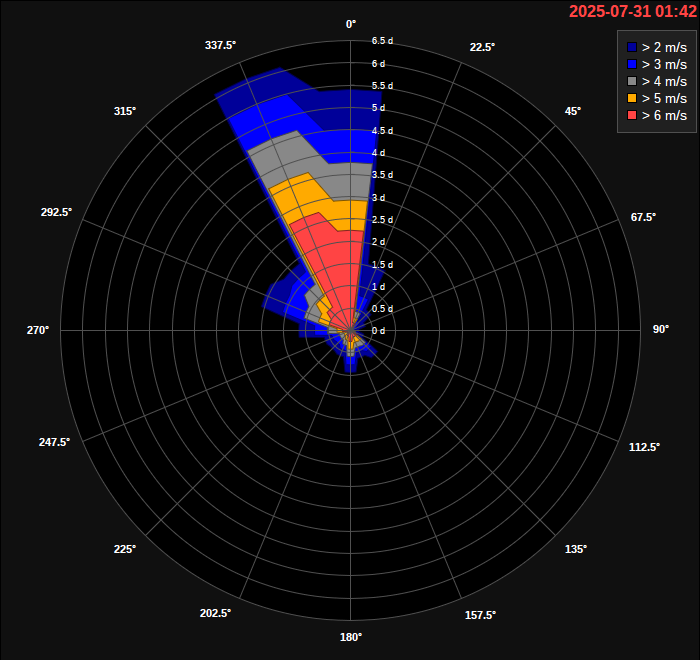Image resolution: width=700 pixels, height=660 pixels.
Task: Click the orange > 5 m/s legend swatch
Action: click(632, 98)
